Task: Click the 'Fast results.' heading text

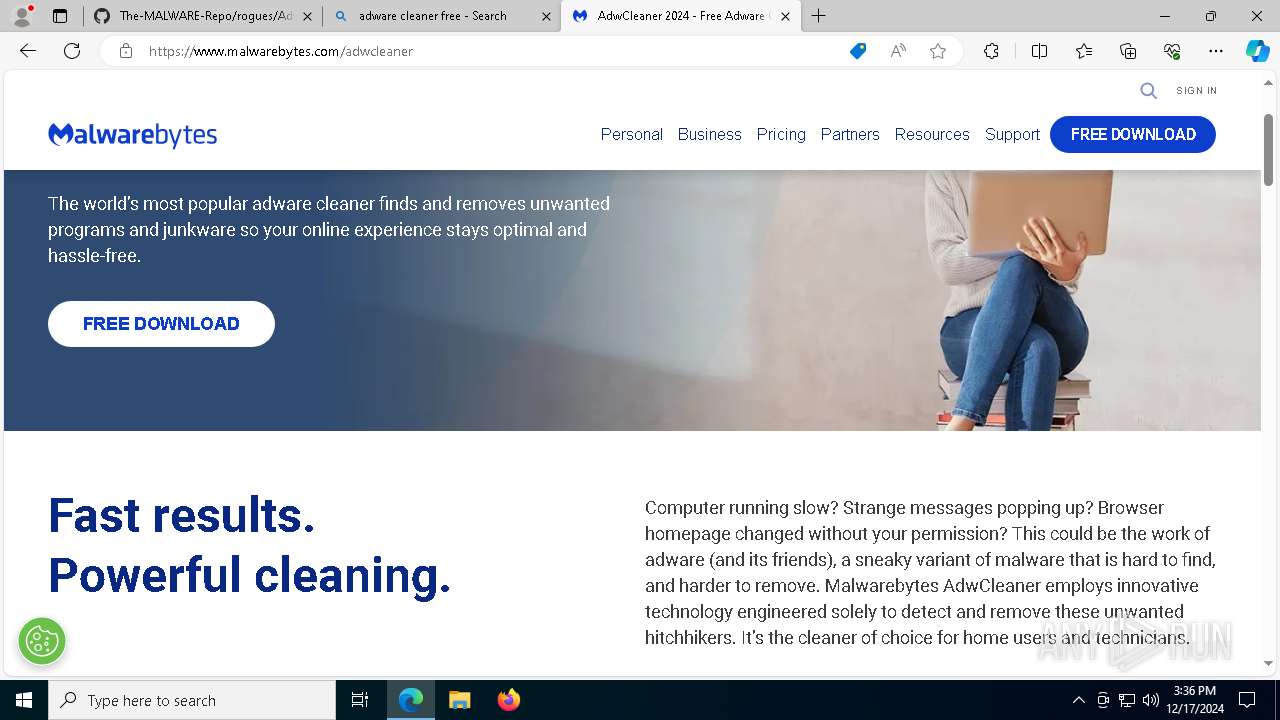Action: pyautogui.click(x=182, y=516)
